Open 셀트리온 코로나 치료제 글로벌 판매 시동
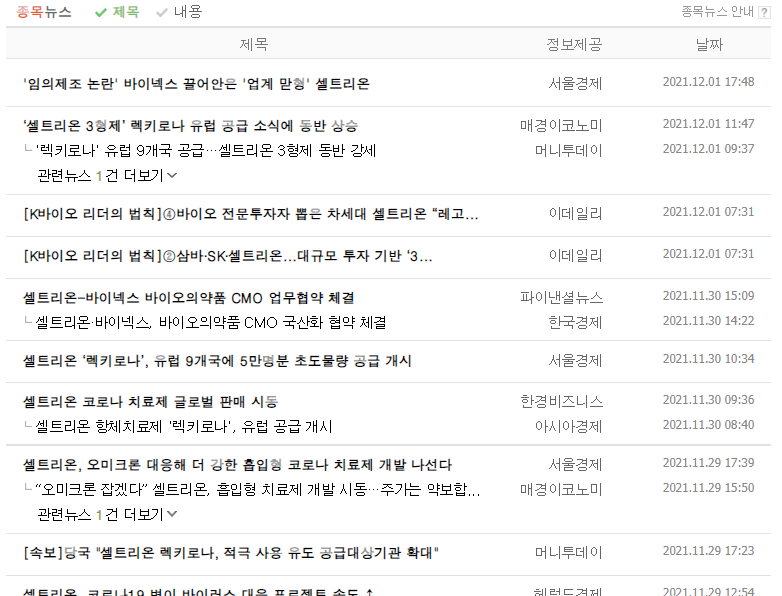 coord(151,402)
